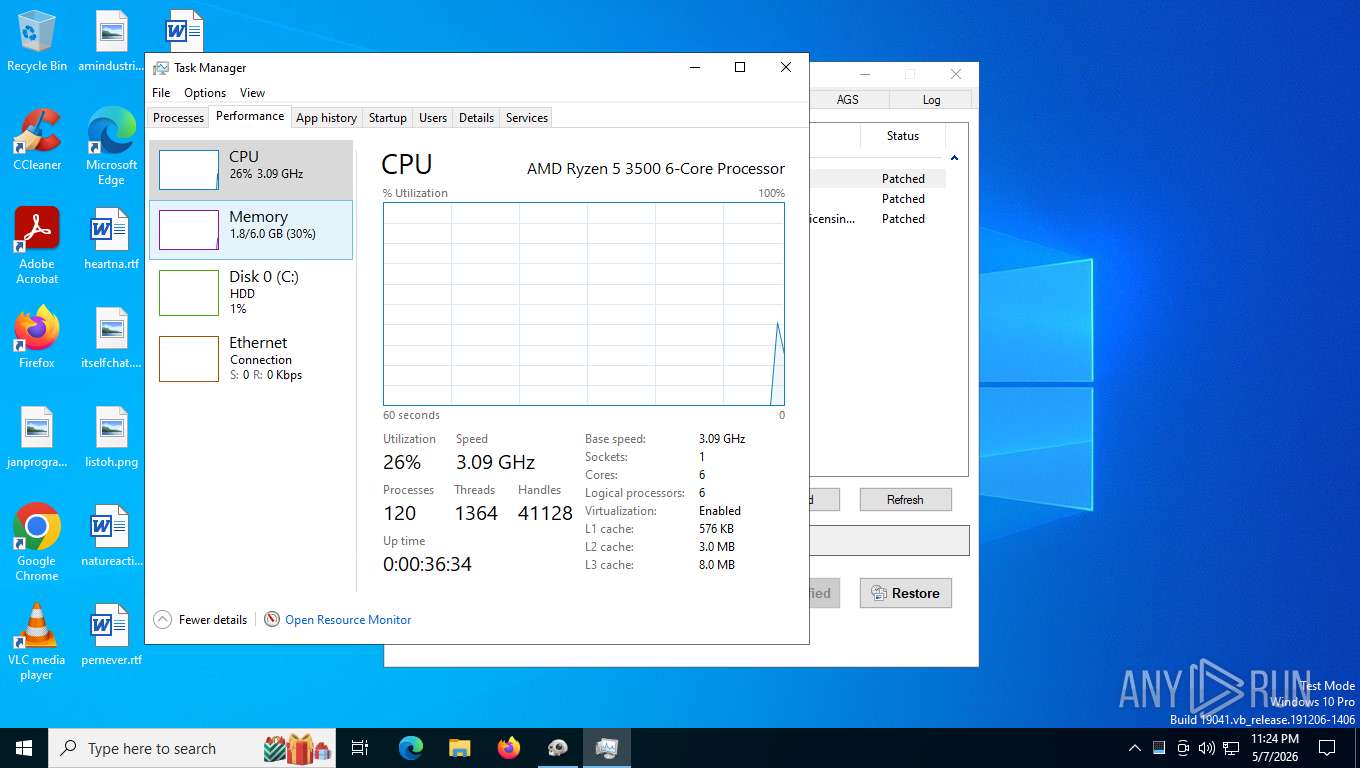This screenshot has height=768, width=1360.
Task: Click the Windows Start button
Action: click(x=23, y=748)
